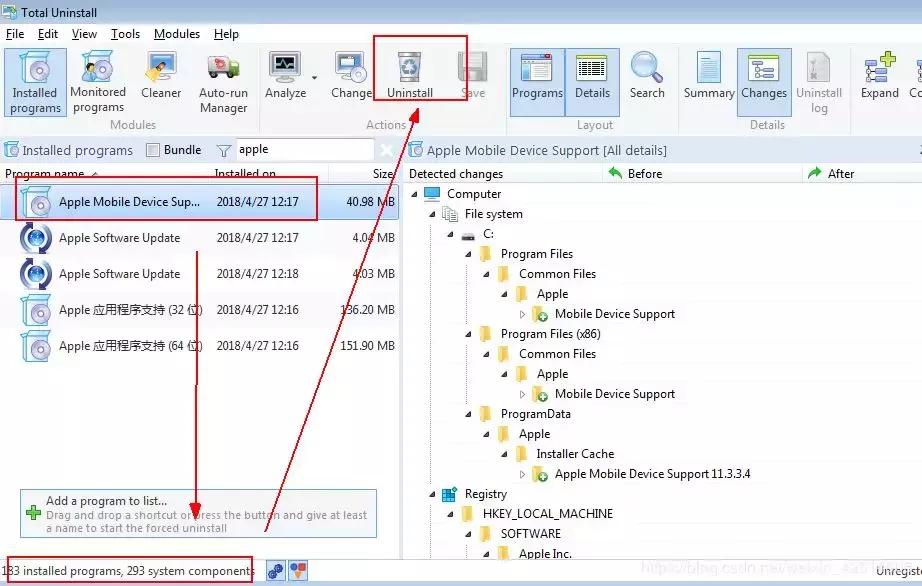Select Apple 应用程序支持 (32 位) row
Screen dimensions: 922x586
point(199,310)
